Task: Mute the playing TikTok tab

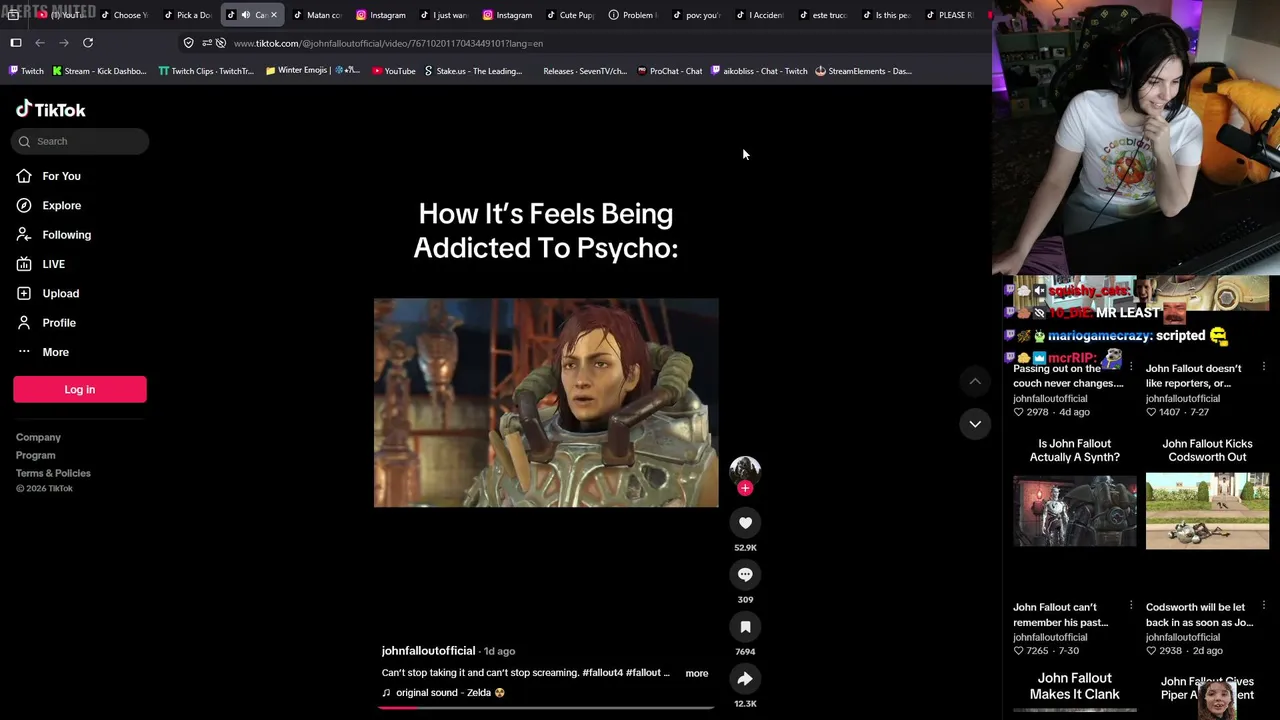Action: pyautogui.click(x=245, y=15)
